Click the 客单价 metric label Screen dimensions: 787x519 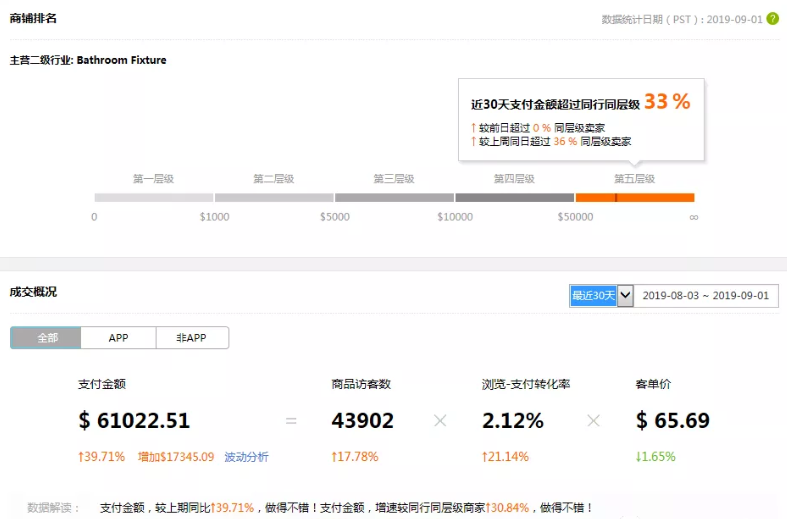click(653, 384)
